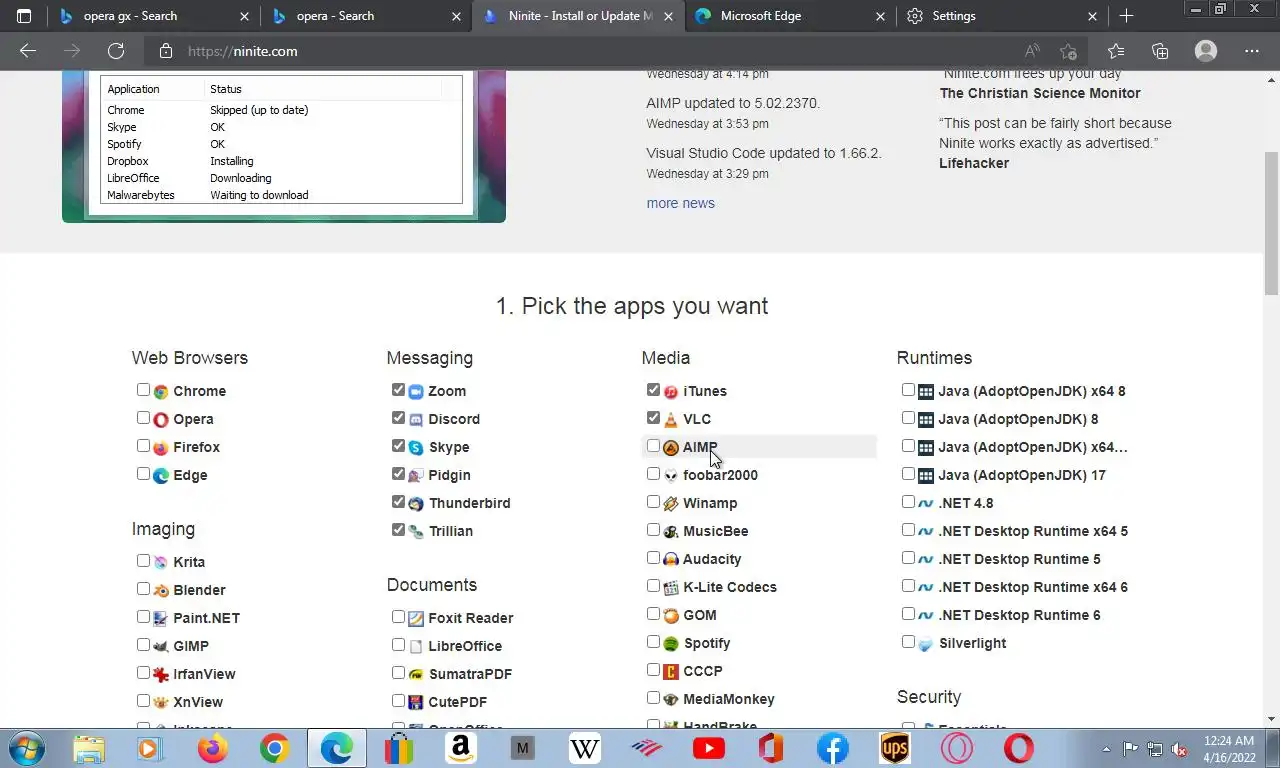Open a new tab with plus button
The height and width of the screenshot is (768, 1280).
(1126, 16)
